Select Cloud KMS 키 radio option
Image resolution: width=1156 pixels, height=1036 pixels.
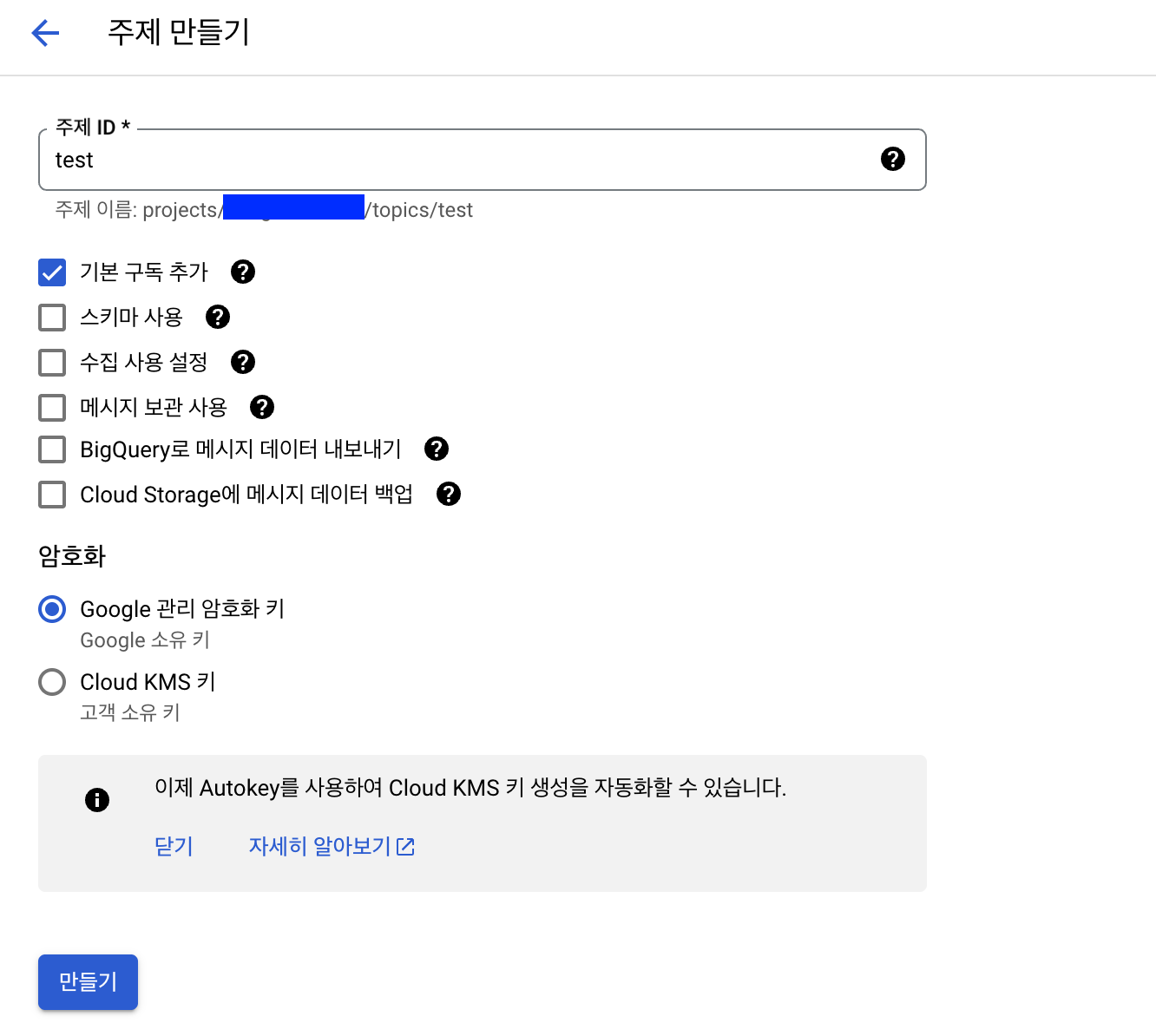click(x=52, y=682)
